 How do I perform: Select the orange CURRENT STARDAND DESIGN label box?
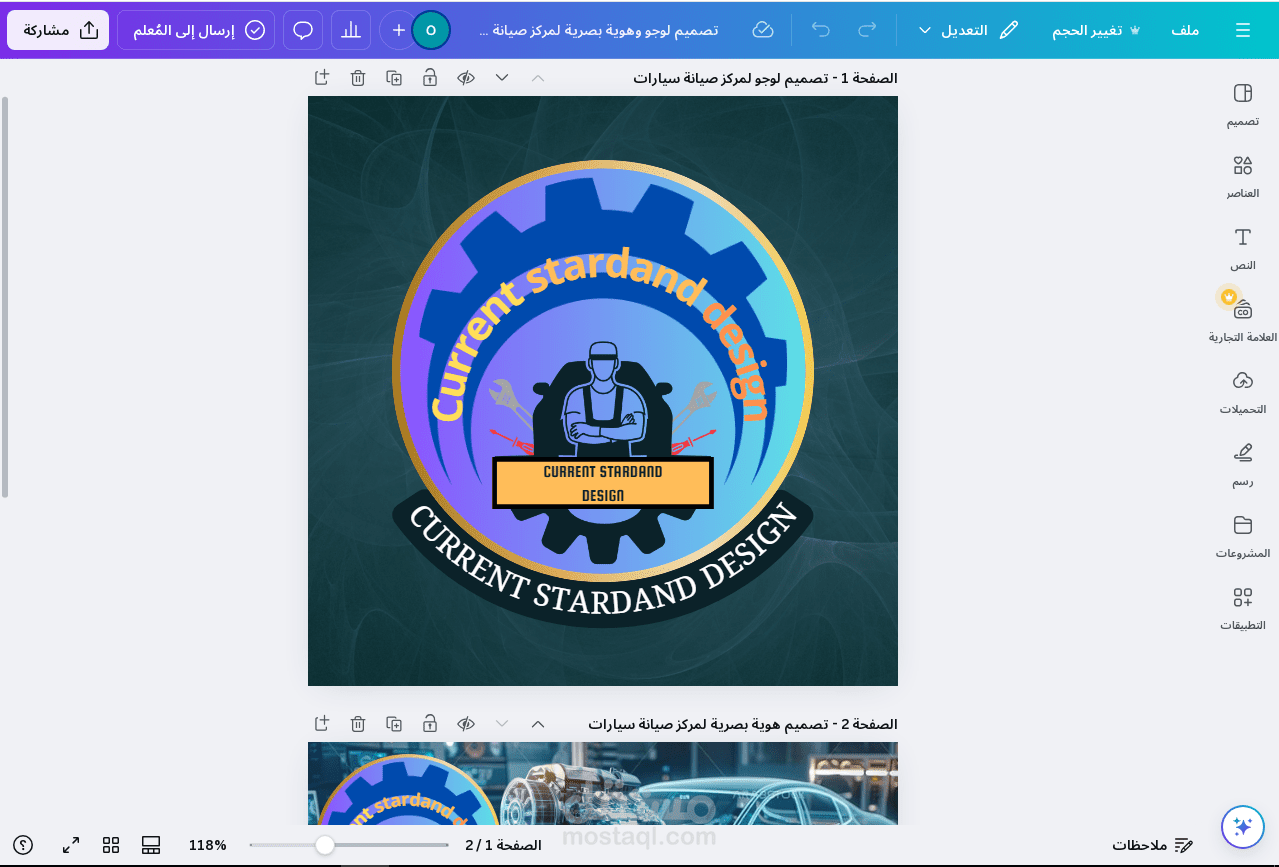(x=603, y=483)
